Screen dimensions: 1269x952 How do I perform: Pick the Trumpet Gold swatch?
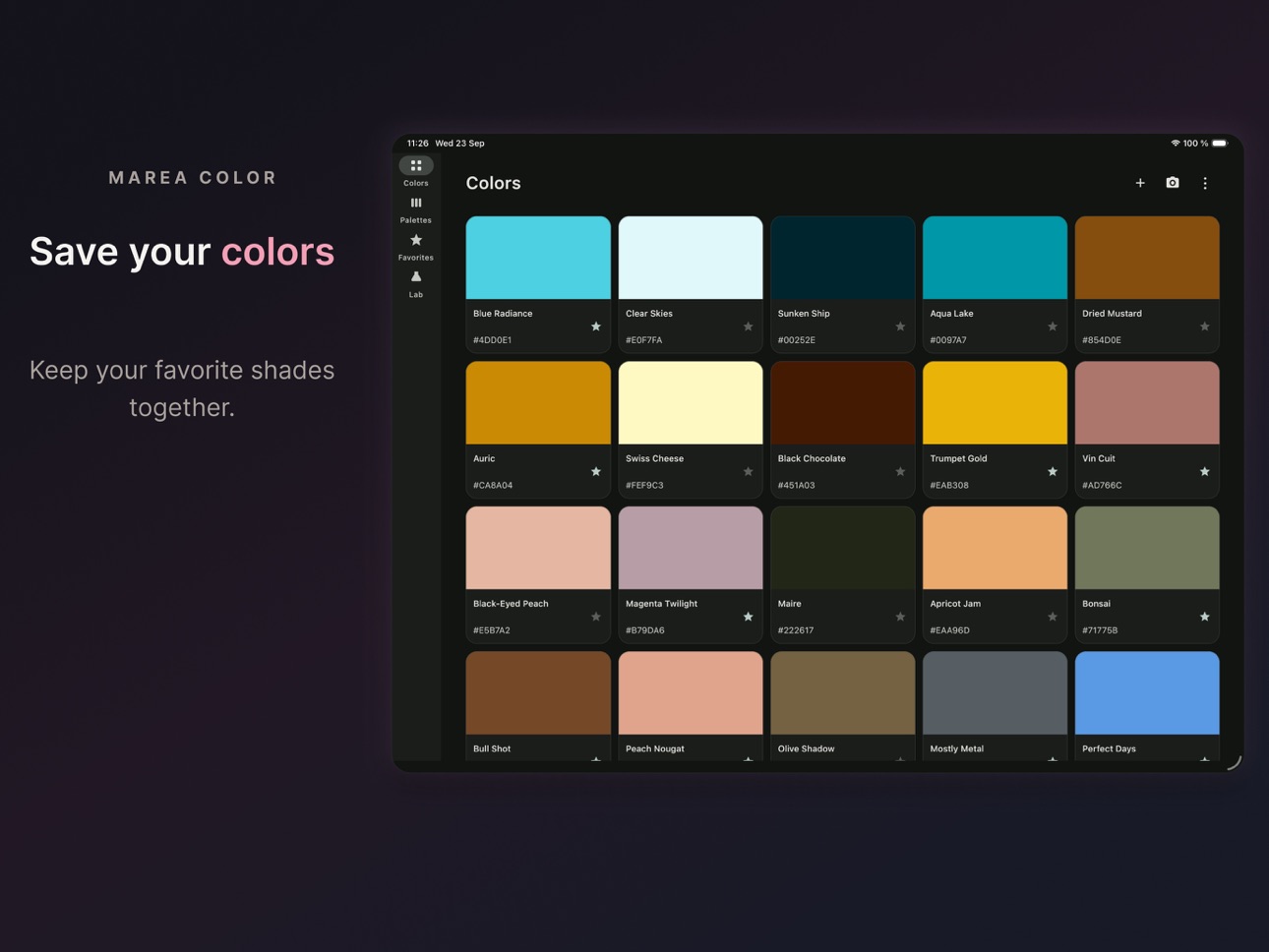pyautogui.click(x=995, y=402)
